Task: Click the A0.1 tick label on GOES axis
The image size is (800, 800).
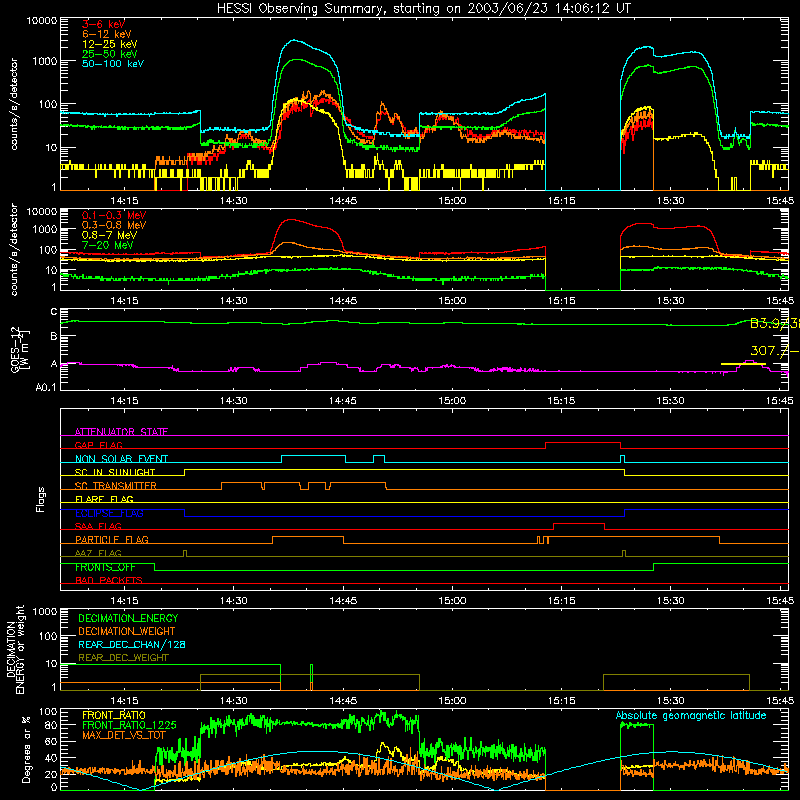Action: point(45,387)
